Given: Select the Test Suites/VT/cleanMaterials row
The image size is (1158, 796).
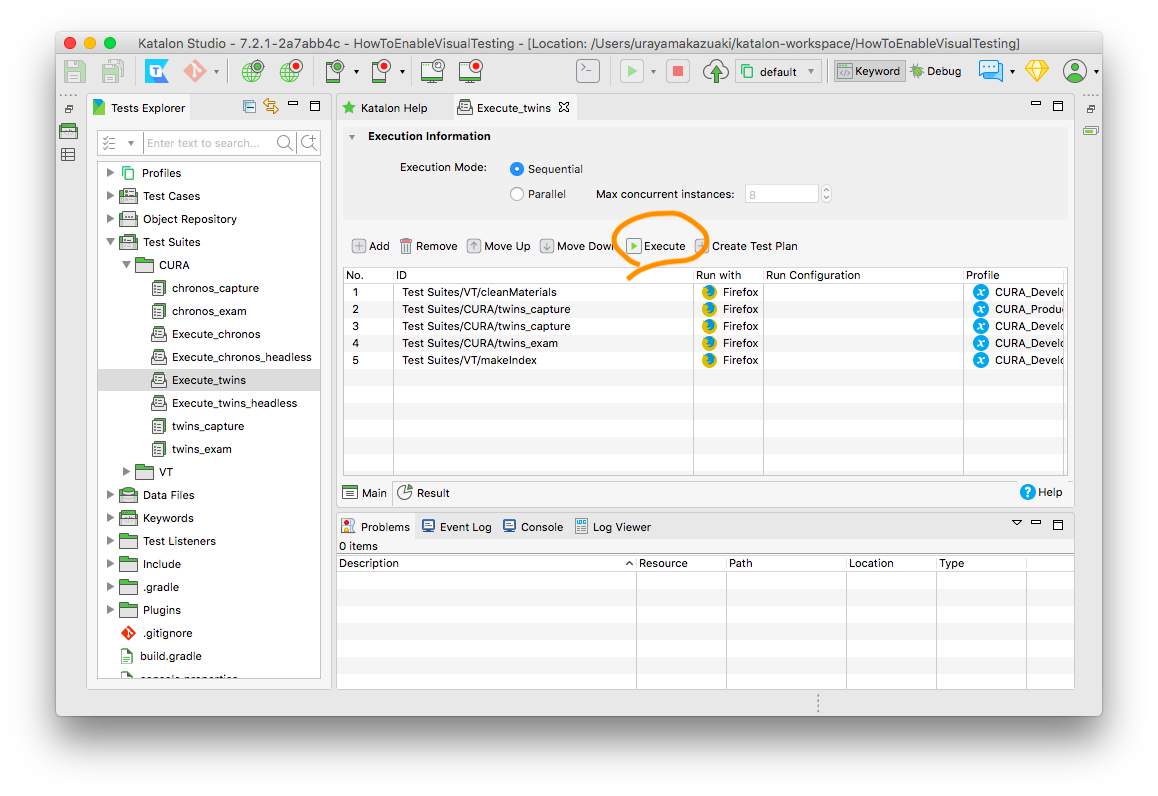Looking at the screenshot, I should click(x=705, y=292).
